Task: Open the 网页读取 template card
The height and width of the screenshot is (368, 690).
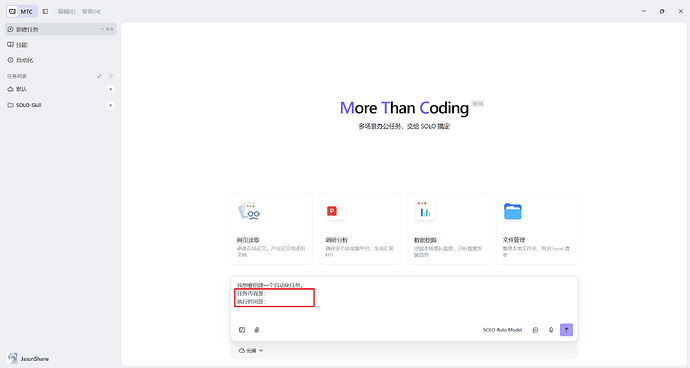Action: pos(272,228)
